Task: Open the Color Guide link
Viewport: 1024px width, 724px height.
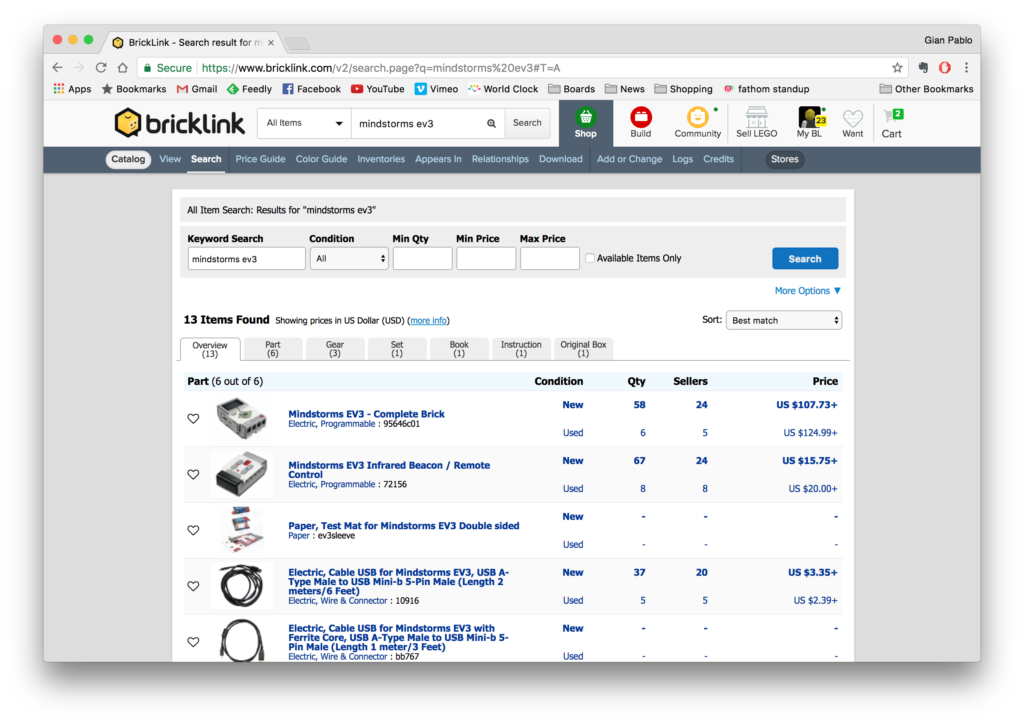Action: coord(321,159)
